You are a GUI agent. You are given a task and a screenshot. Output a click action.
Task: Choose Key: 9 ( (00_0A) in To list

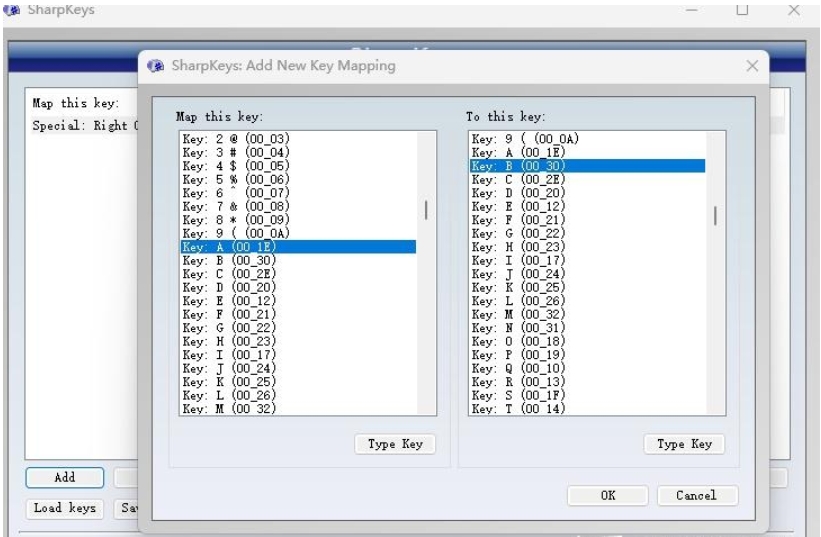click(587, 139)
